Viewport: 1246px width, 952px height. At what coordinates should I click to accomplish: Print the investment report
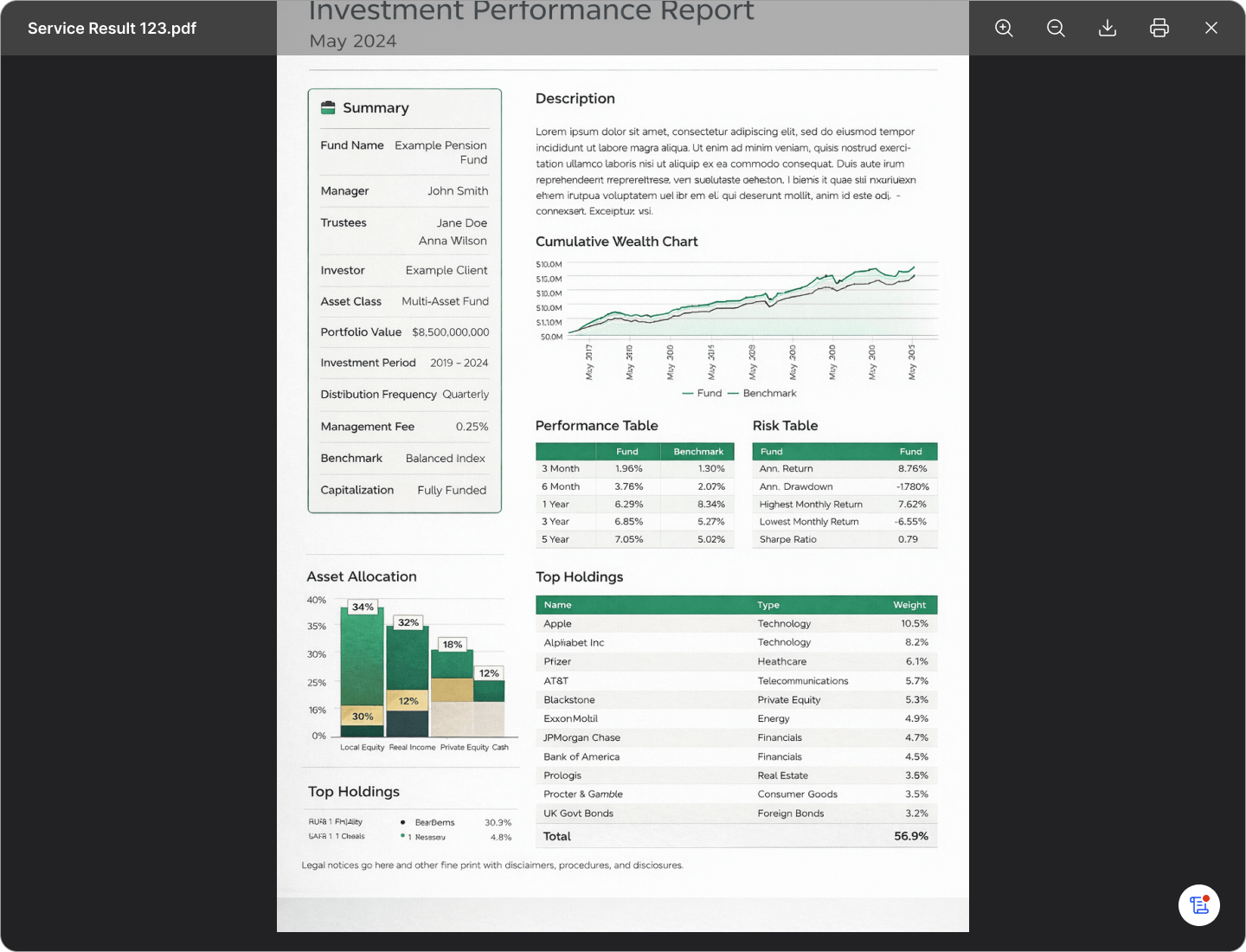pyautogui.click(x=1159, y=28)
